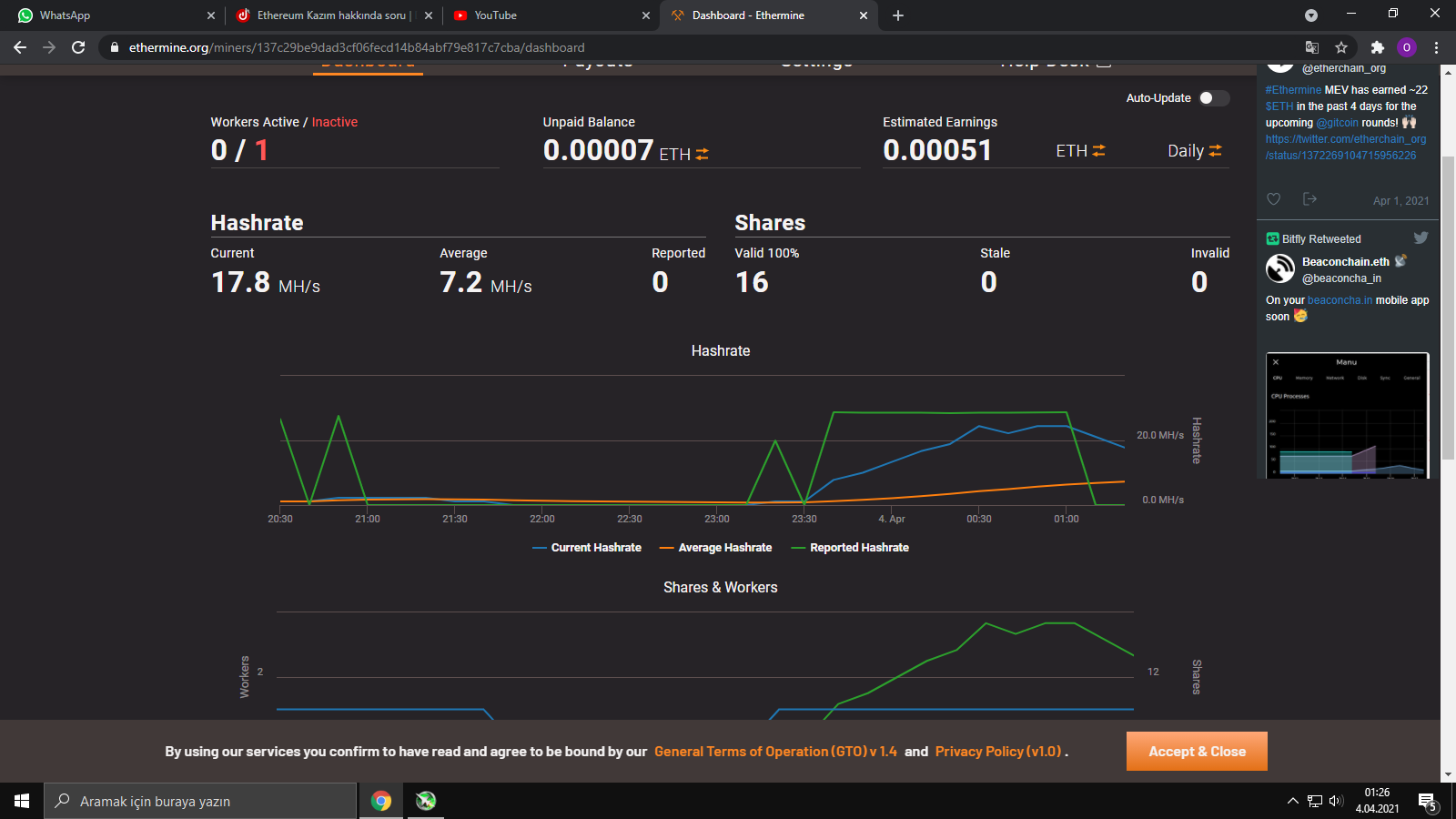Share the etherchain_org tweet
This screenshot has width=1456, height=819.
pos(1309,199)
